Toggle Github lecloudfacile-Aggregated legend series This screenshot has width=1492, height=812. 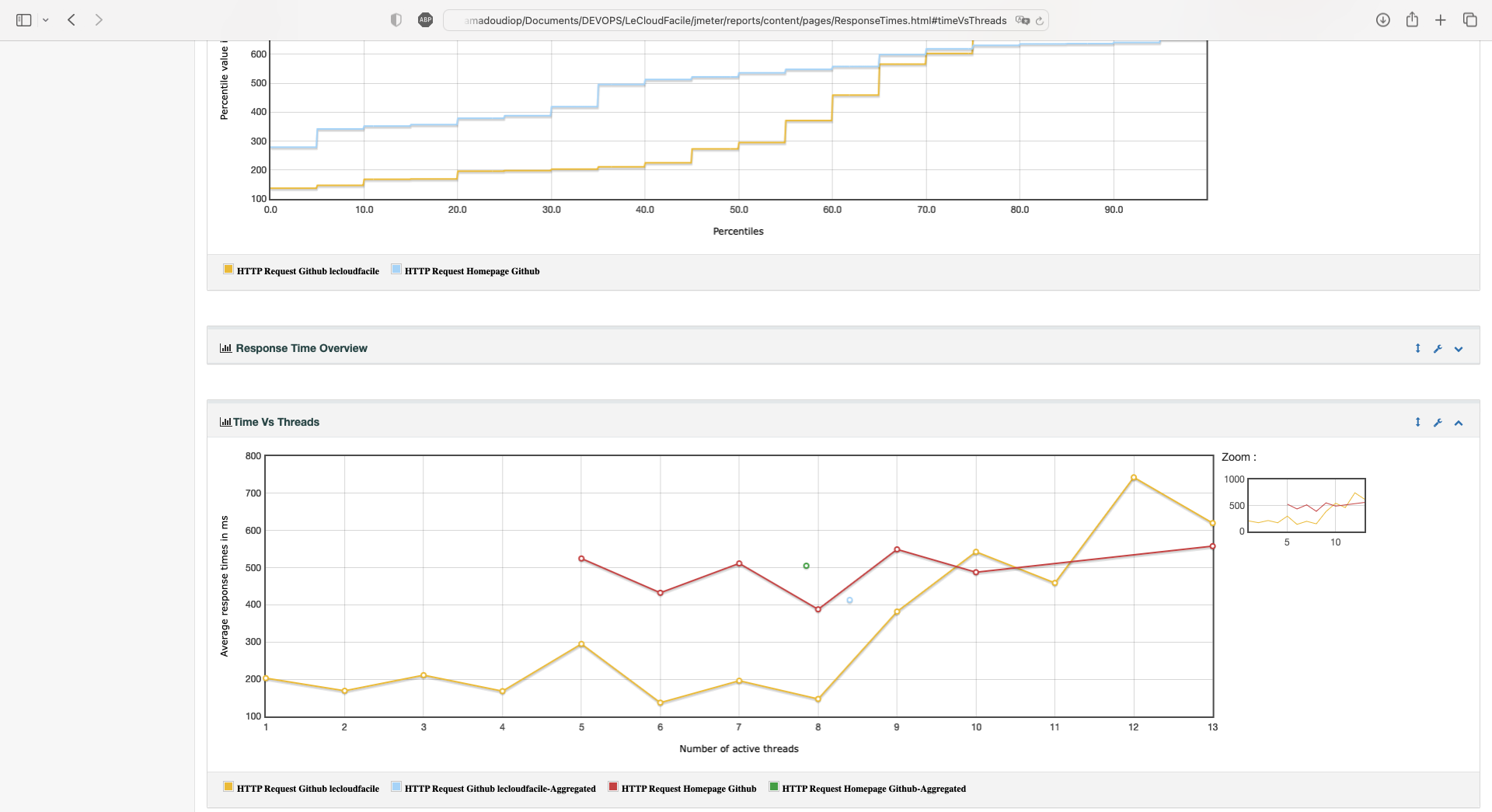tap(499, 789)
